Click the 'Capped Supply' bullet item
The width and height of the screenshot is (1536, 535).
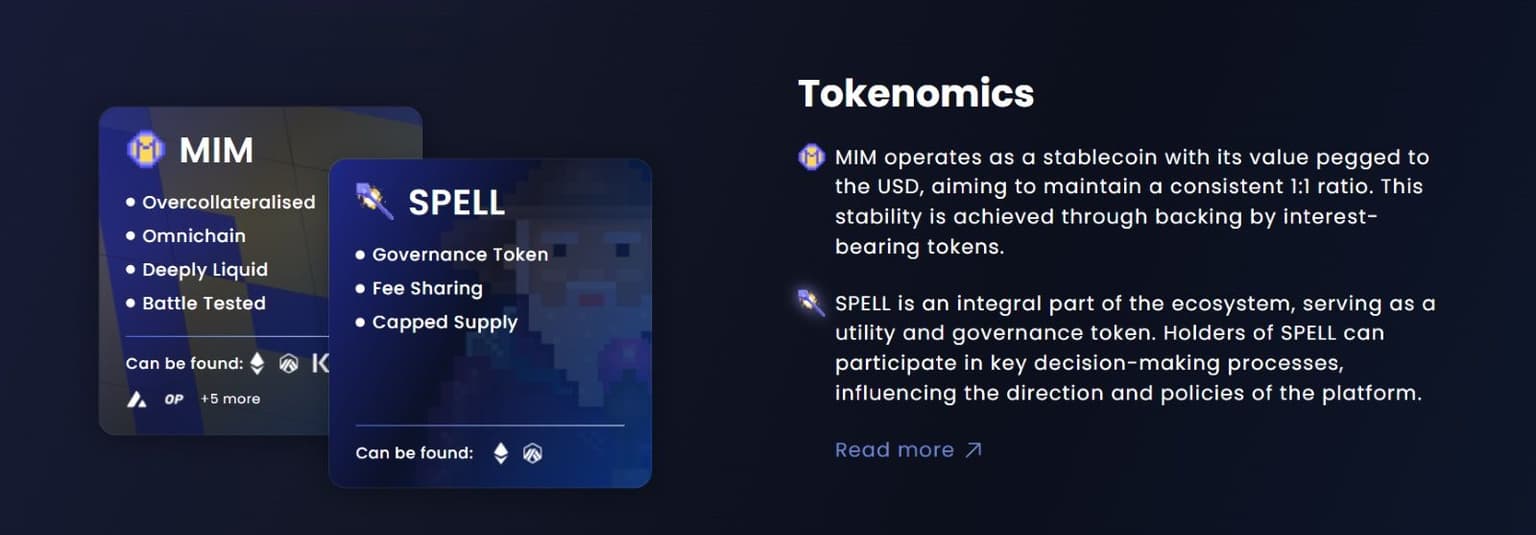[444, 322]
